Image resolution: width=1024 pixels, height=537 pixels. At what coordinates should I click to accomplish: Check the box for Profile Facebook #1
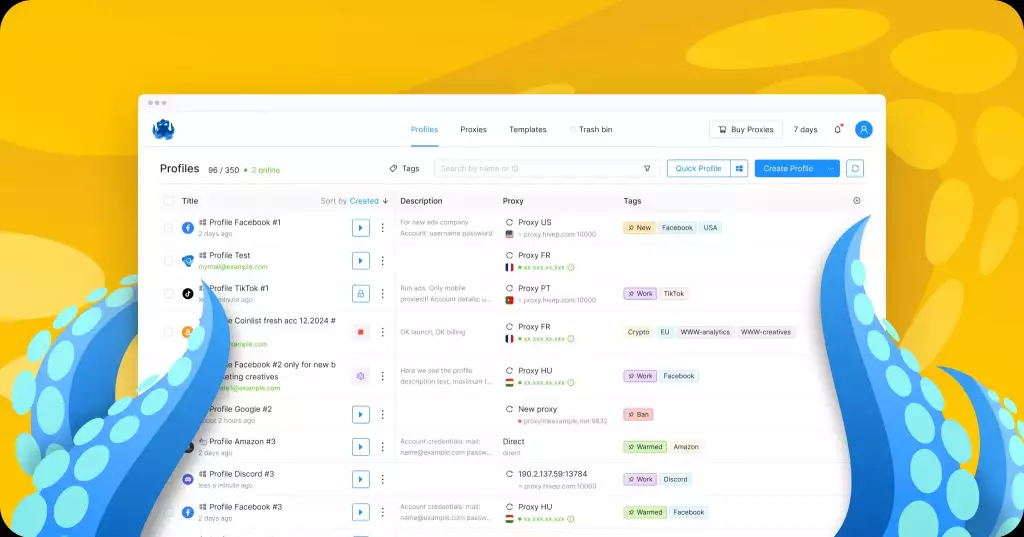(168, 228)
